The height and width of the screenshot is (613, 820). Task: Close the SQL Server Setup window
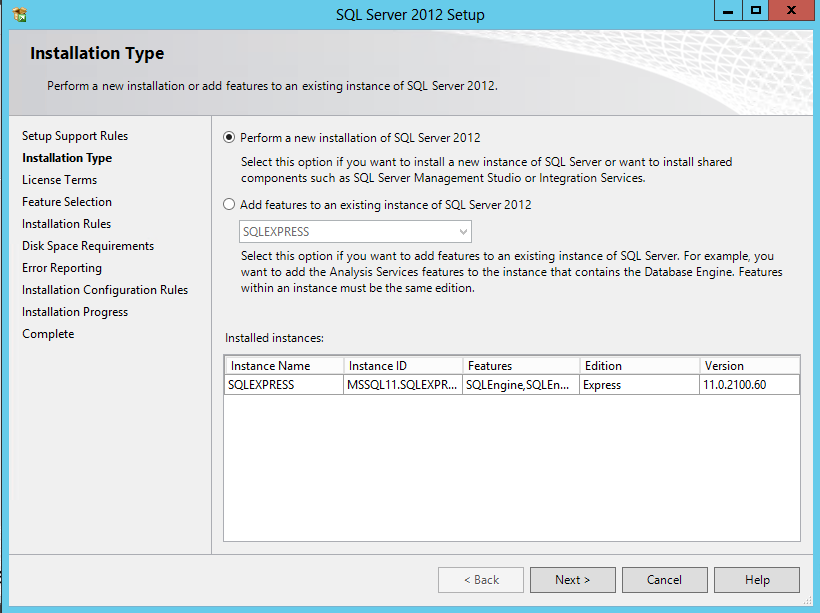791,10
